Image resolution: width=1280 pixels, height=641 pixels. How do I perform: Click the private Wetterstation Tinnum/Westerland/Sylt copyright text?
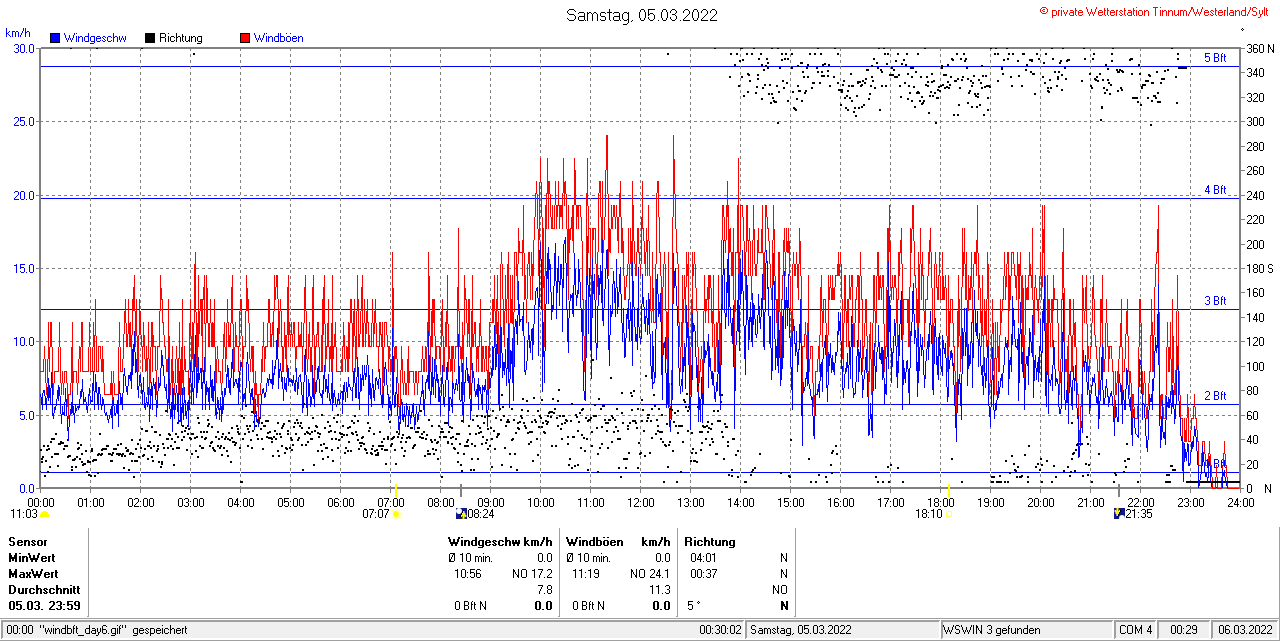tap(1155, 11)
